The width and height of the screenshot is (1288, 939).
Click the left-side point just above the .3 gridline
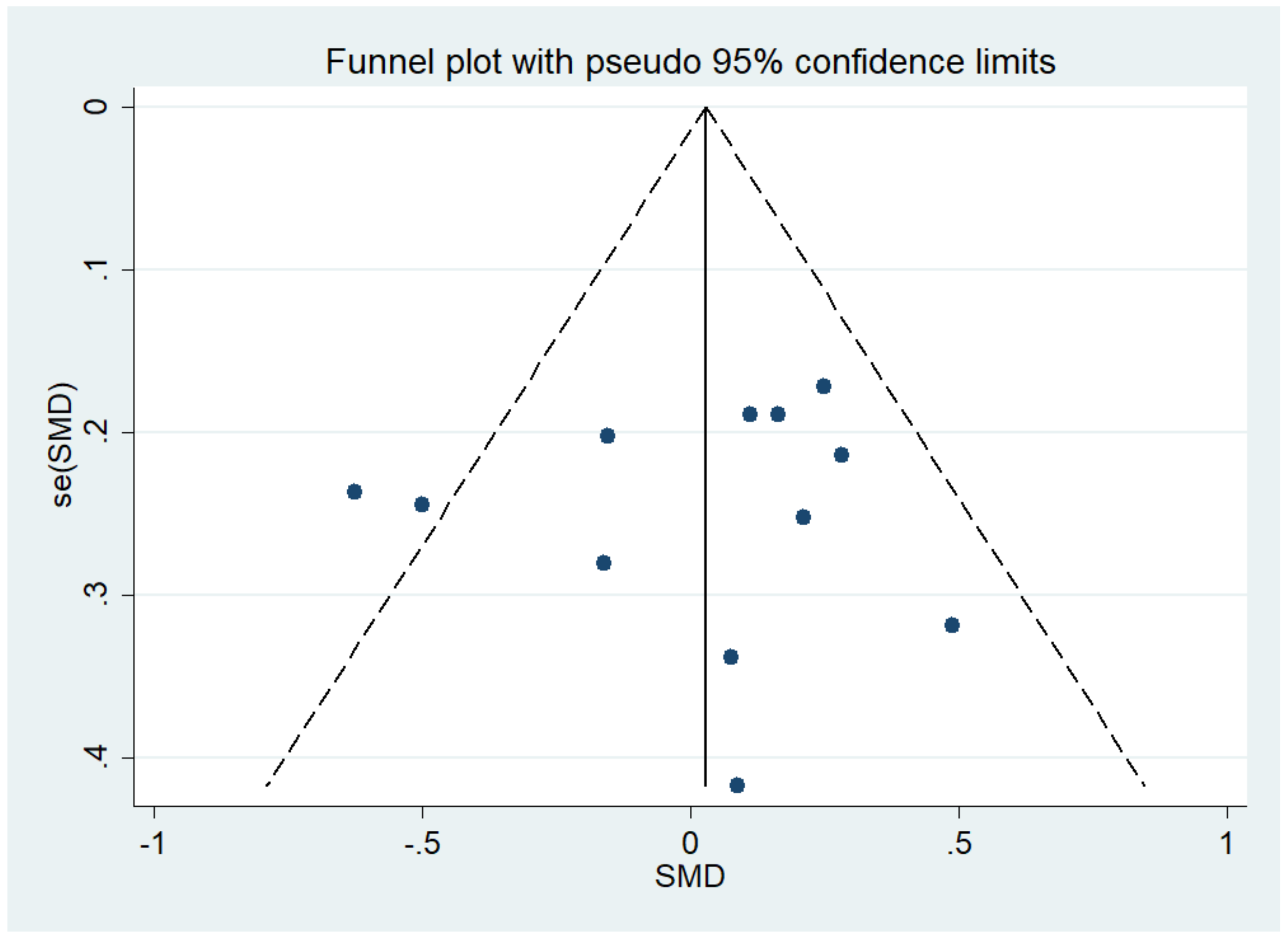604,563
